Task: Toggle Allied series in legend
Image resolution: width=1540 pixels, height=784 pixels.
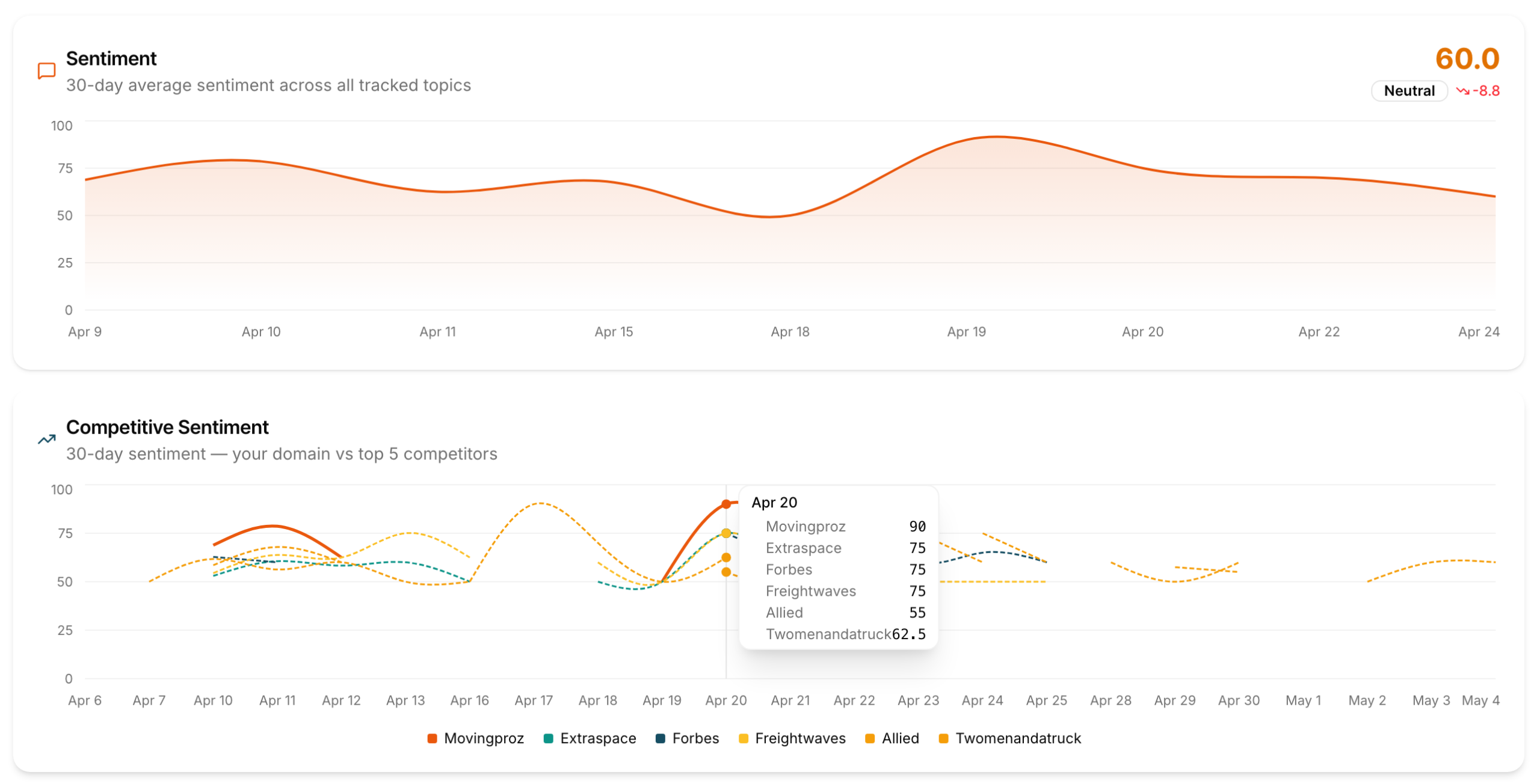Action: 892,738
